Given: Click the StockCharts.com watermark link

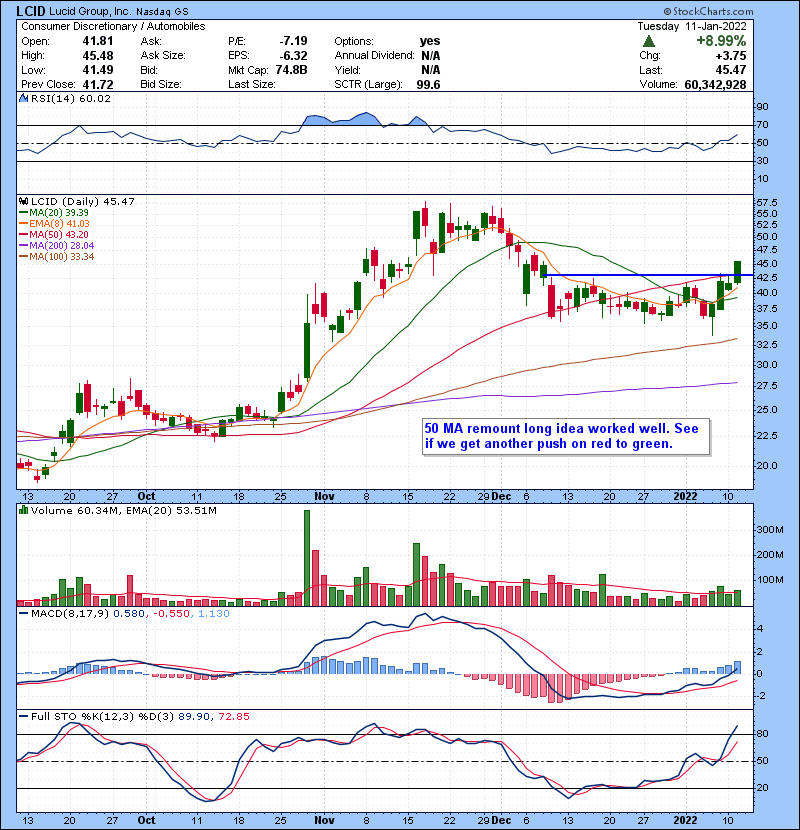Looking at the screenshot, I should coord(708,11).
